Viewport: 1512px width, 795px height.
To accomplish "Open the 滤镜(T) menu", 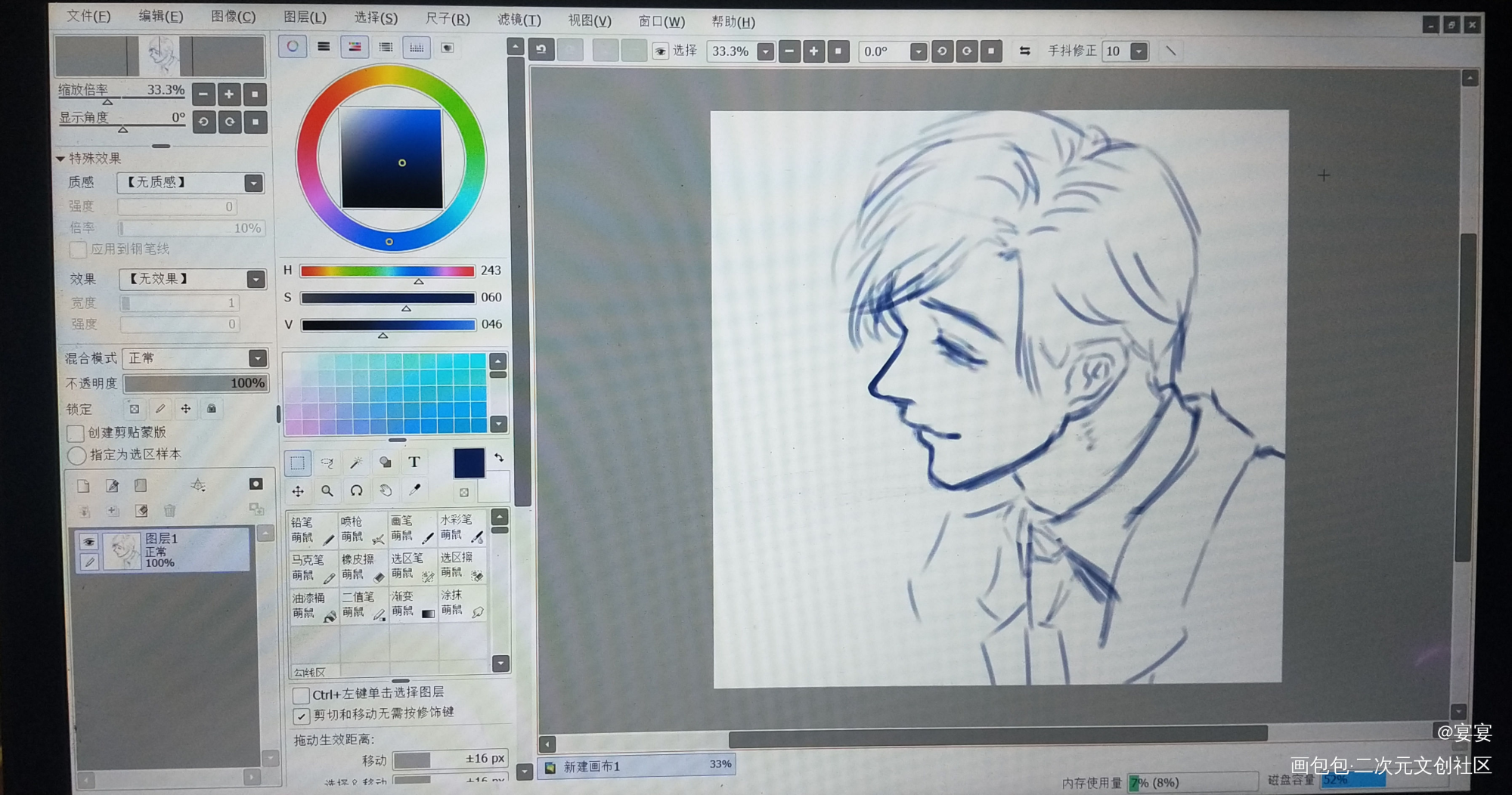I will (x=519, y=20).
